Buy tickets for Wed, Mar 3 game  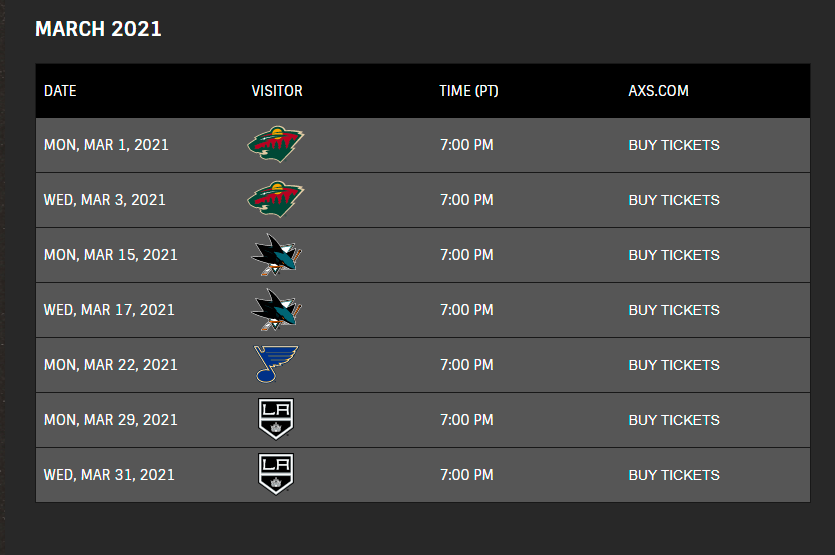(x=673, y=200)
